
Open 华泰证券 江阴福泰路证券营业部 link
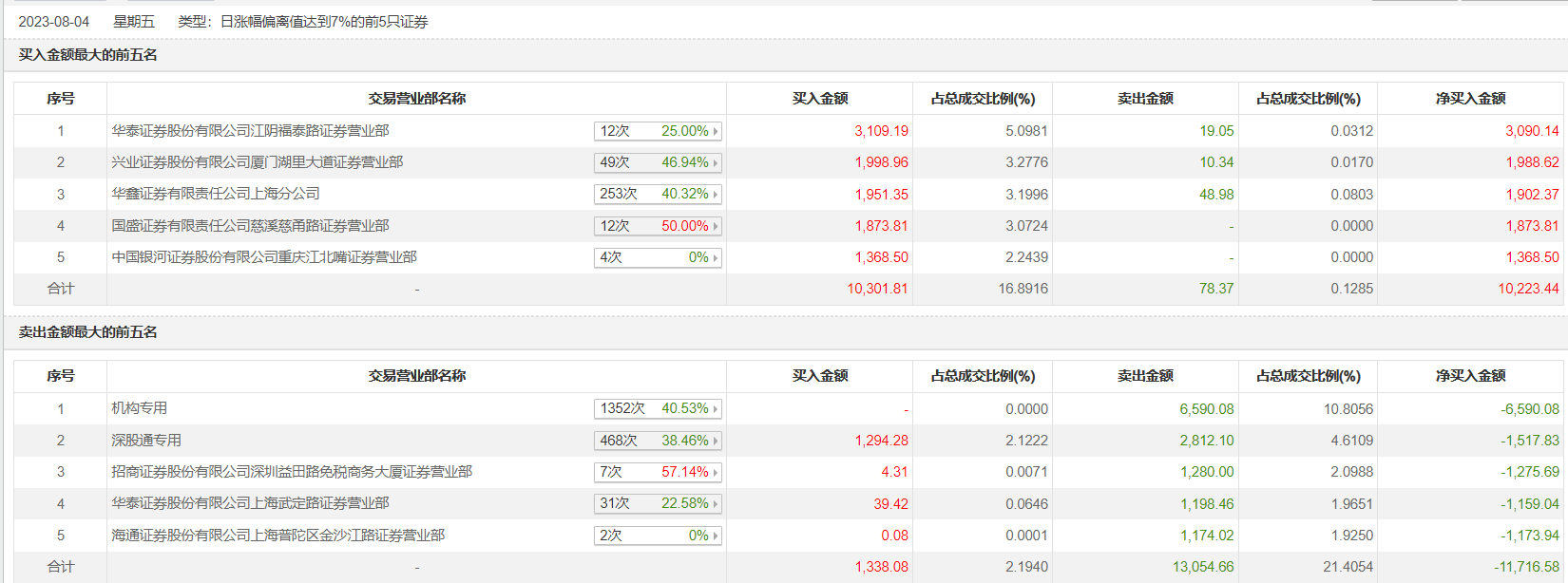(x=250, y=131)
